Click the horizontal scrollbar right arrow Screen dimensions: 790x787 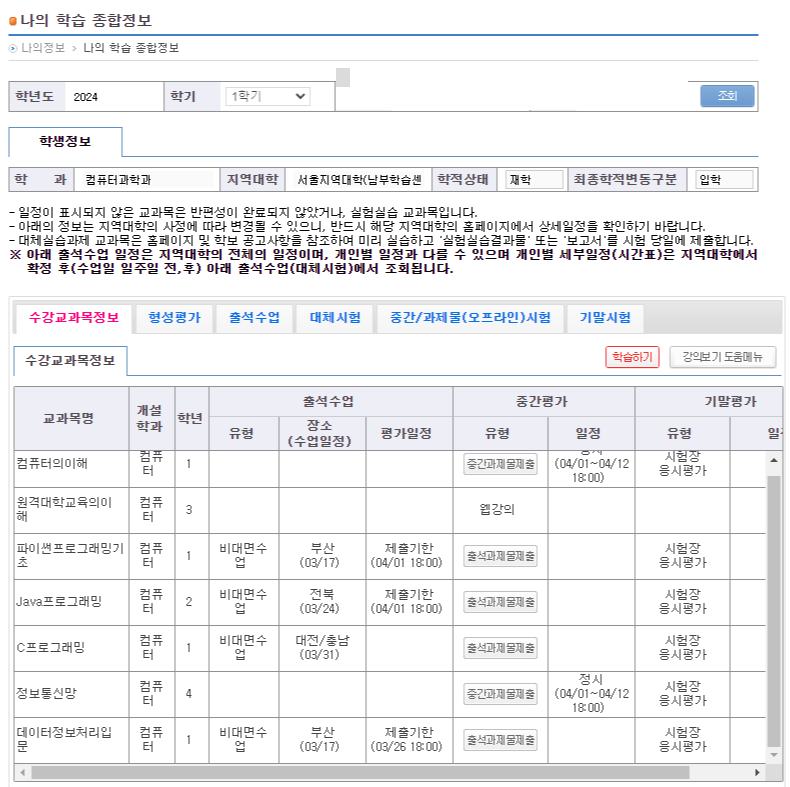(x=757, y=772)
